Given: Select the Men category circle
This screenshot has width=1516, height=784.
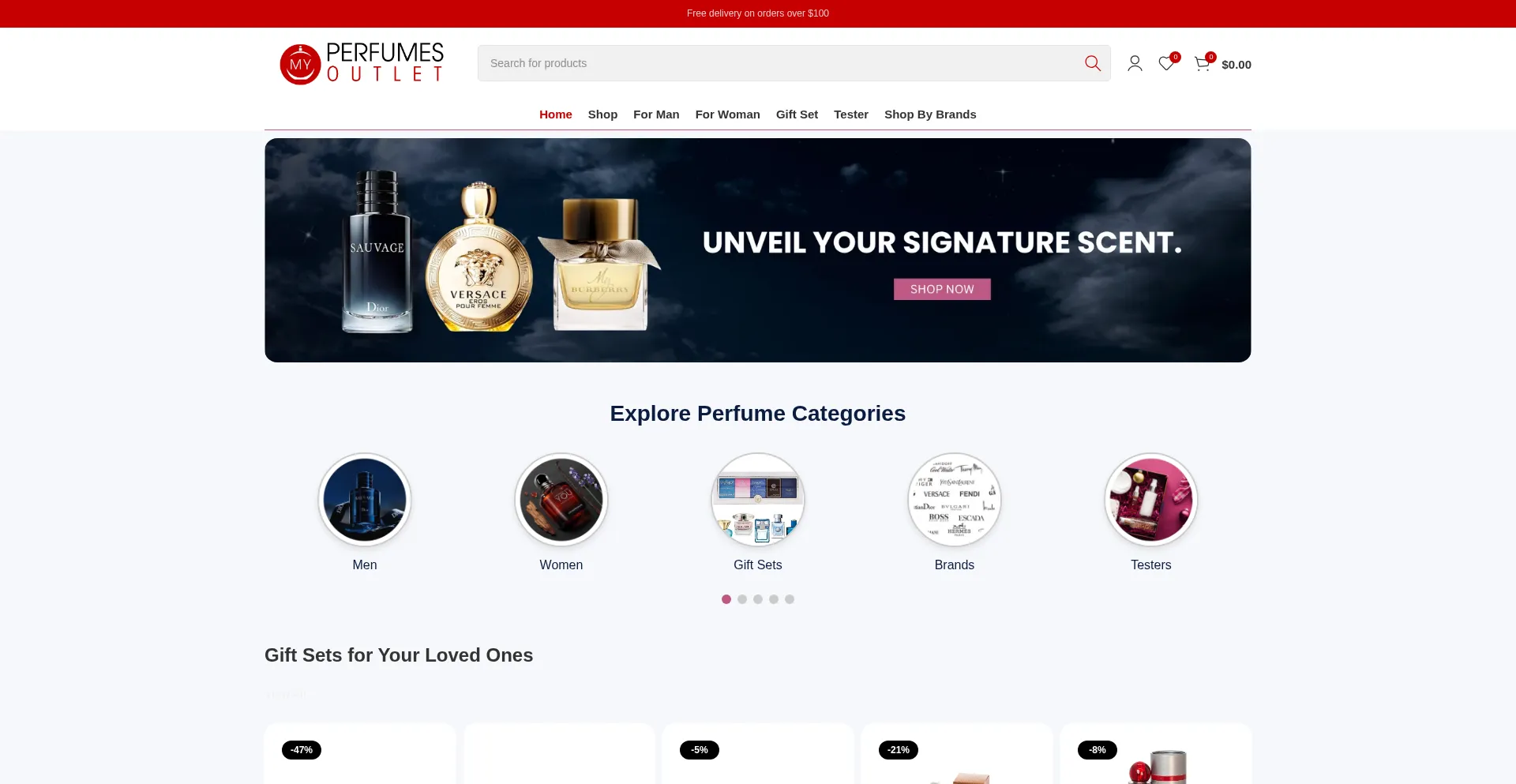Looking at the screenshot, I should (x=365, y=500).
